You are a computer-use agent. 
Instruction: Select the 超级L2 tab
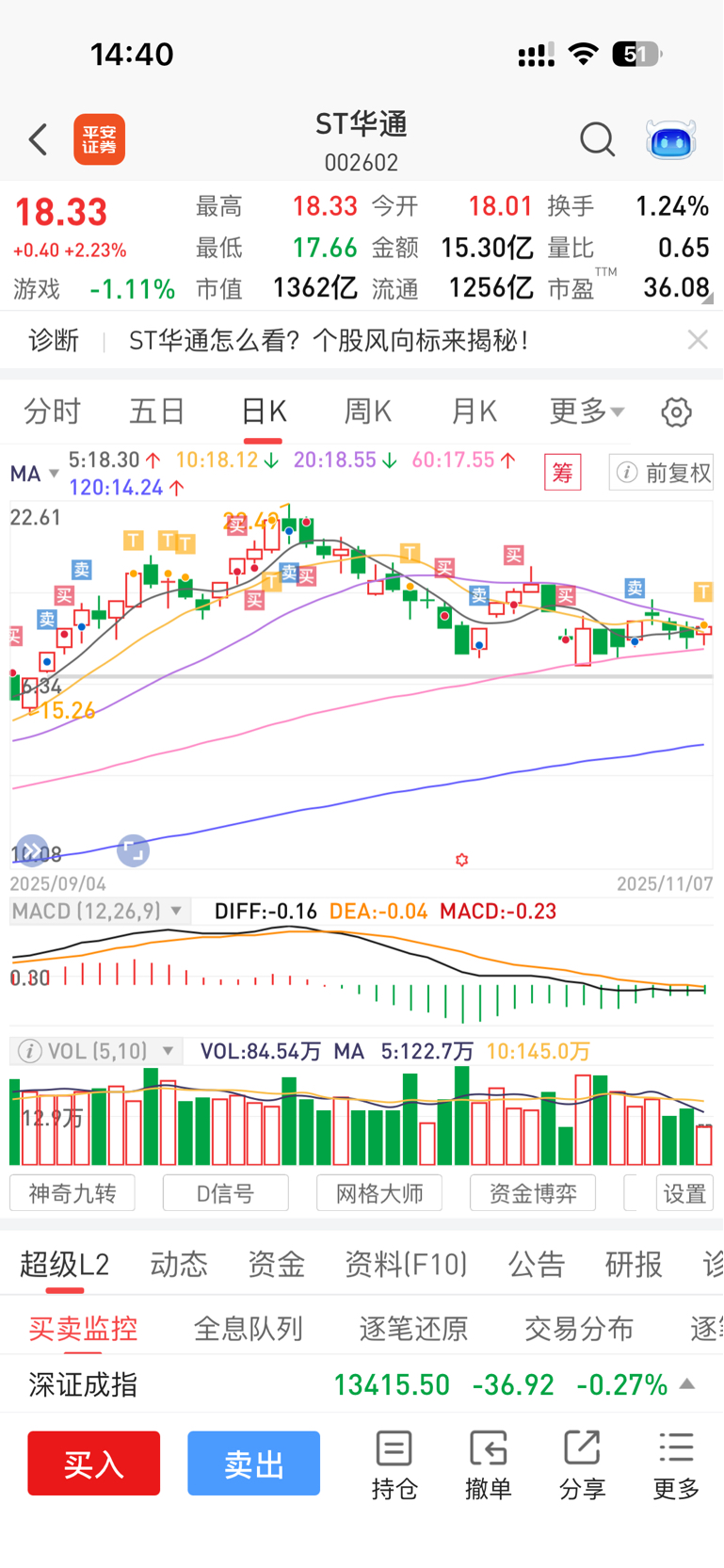[65, 1264]
